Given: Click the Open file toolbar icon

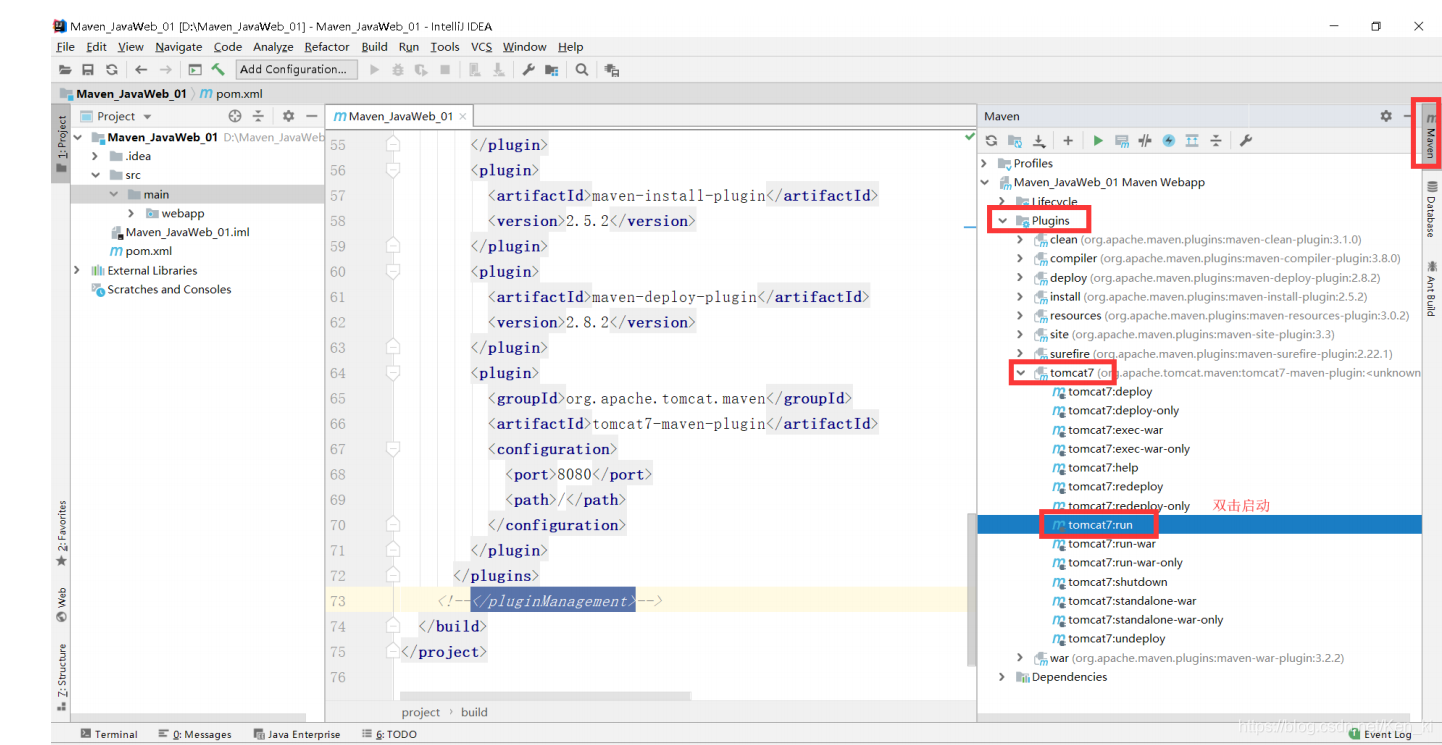Looking at the screenshot, I should (x=65, y=70).
